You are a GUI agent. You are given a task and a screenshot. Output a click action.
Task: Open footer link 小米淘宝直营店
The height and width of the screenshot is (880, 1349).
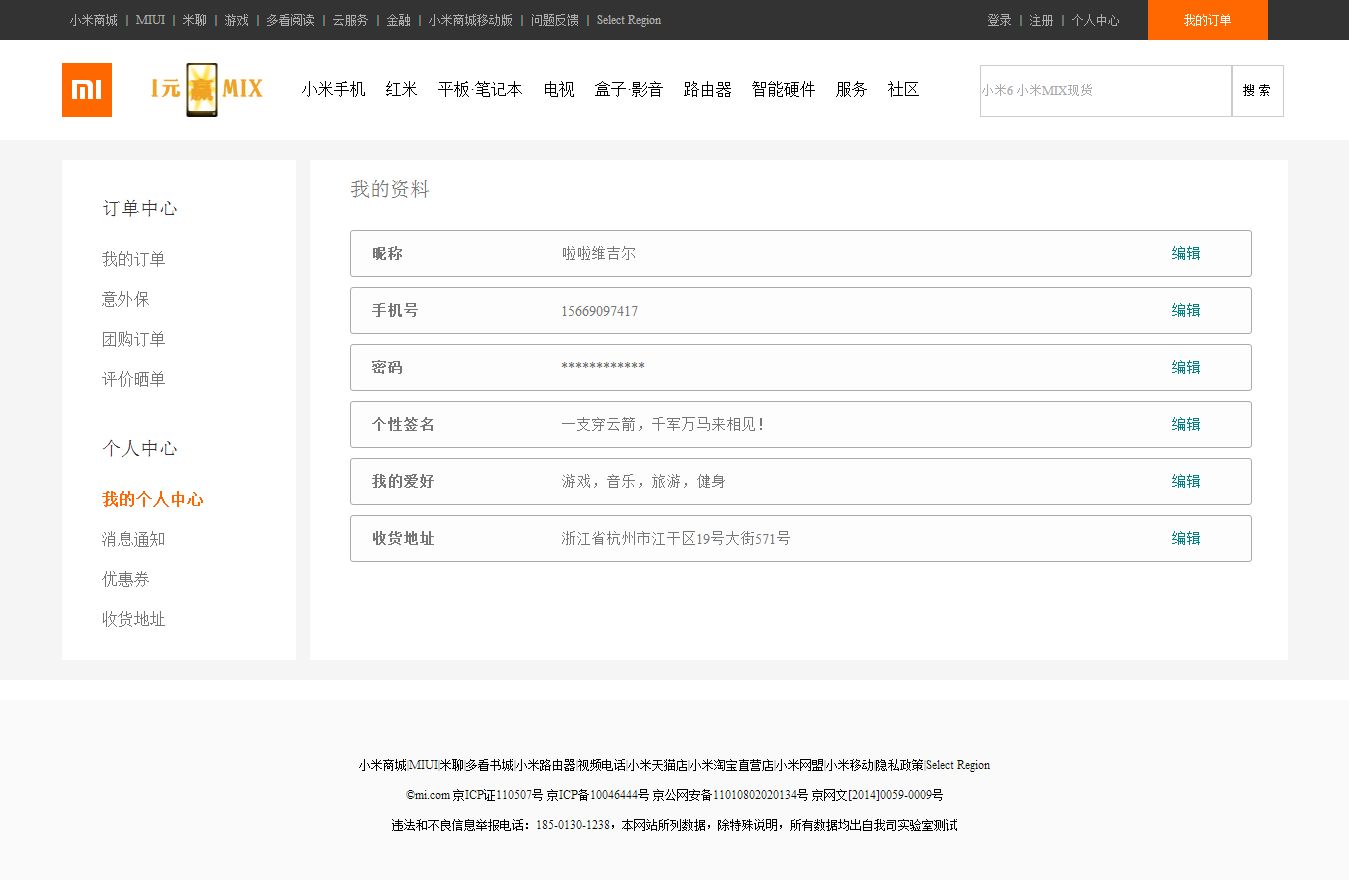pos(732,765)
